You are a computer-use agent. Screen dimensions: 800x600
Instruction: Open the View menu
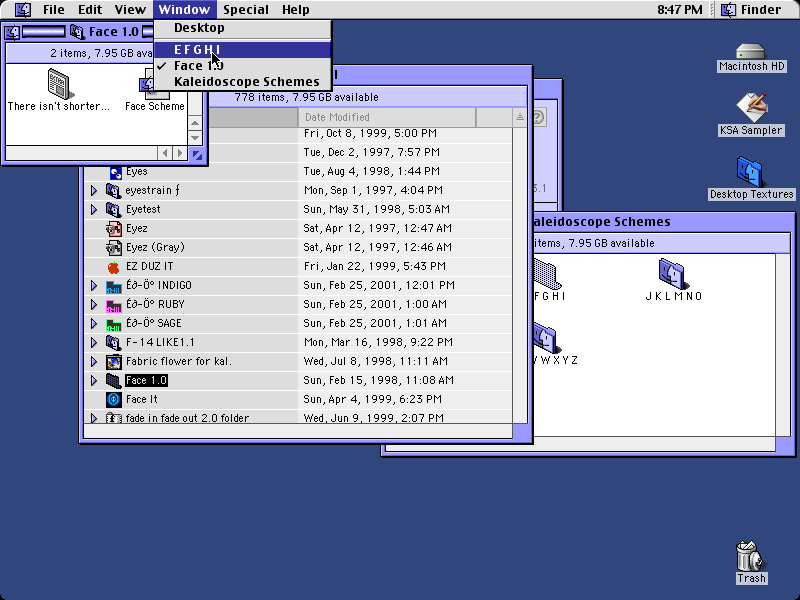(x=130, y=10)
